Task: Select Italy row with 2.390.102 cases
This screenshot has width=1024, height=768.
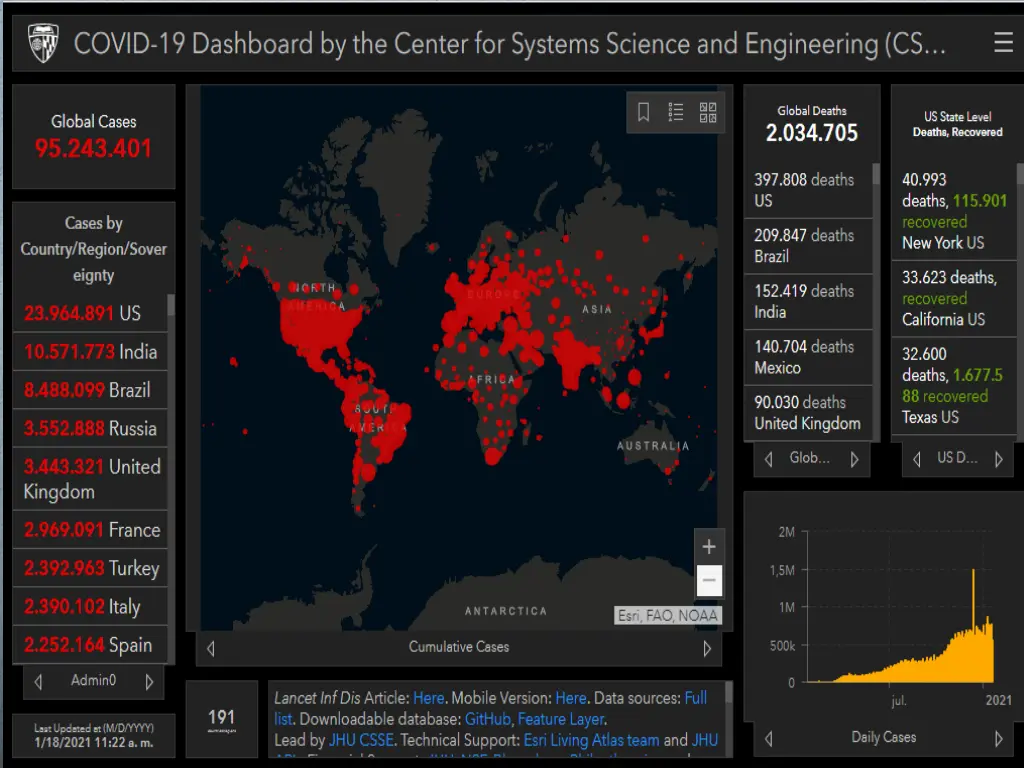Action: 90,607
